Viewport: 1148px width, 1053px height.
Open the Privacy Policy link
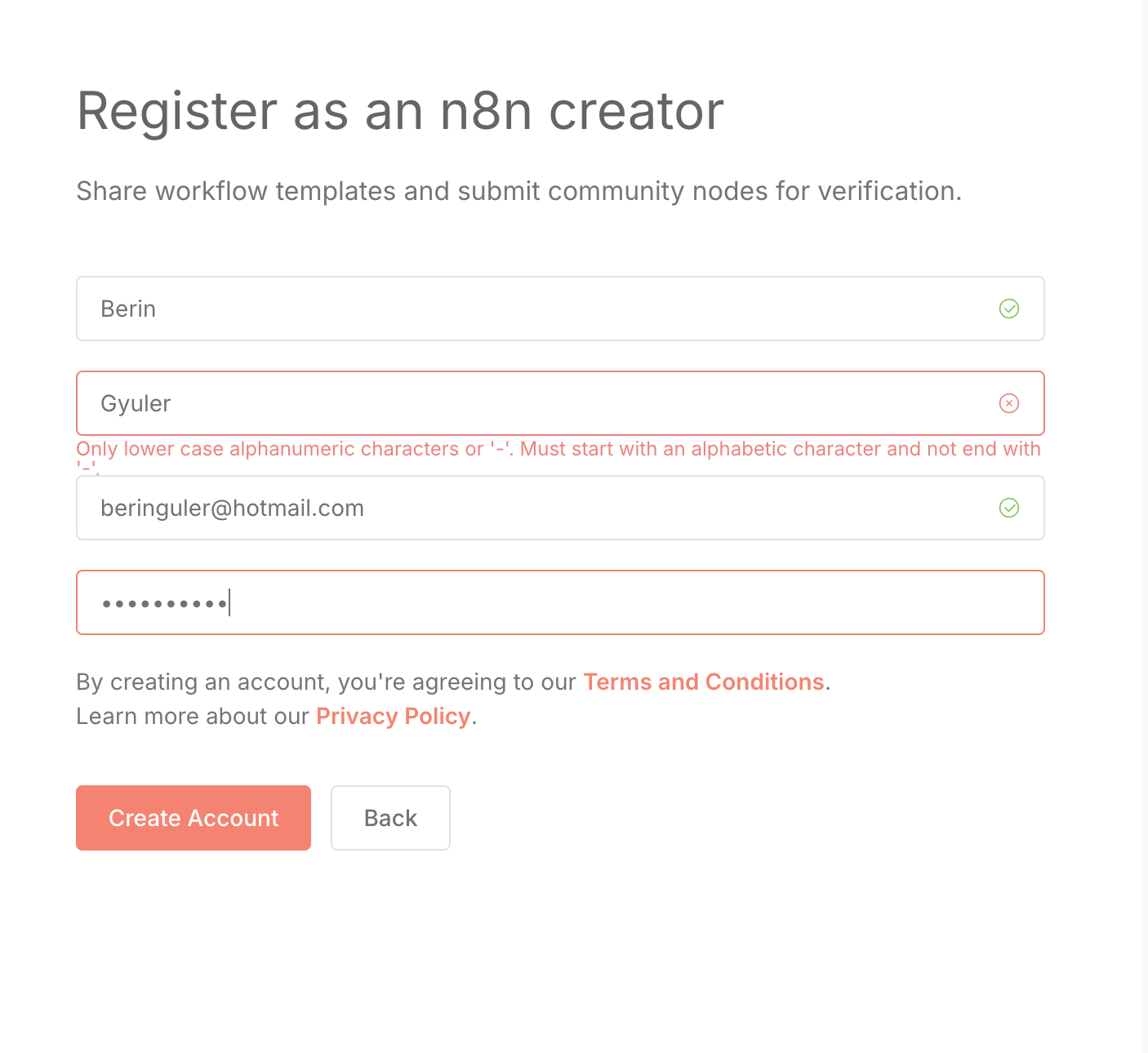coord(393,716)
